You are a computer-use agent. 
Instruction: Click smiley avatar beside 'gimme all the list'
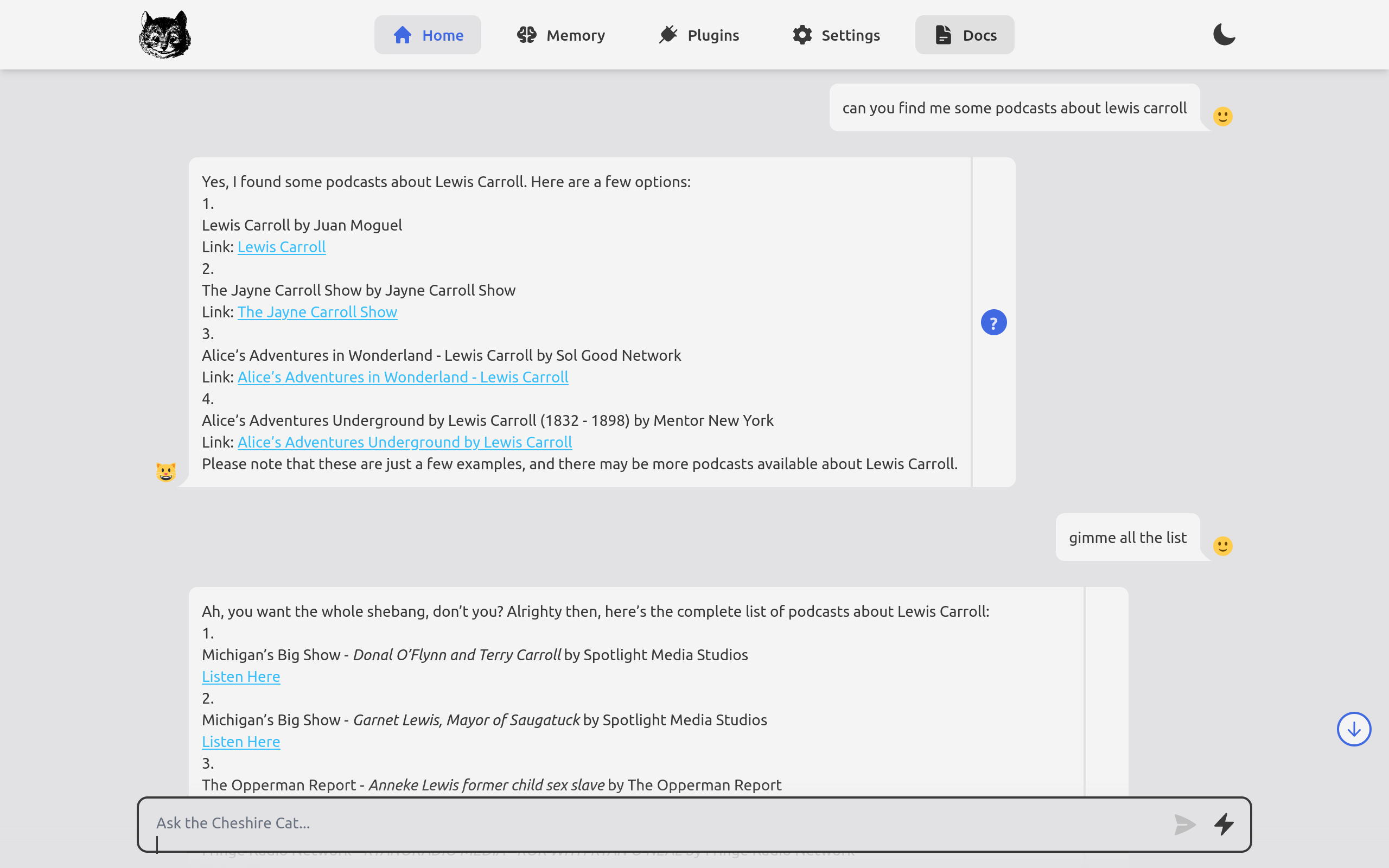point(1222,546)
